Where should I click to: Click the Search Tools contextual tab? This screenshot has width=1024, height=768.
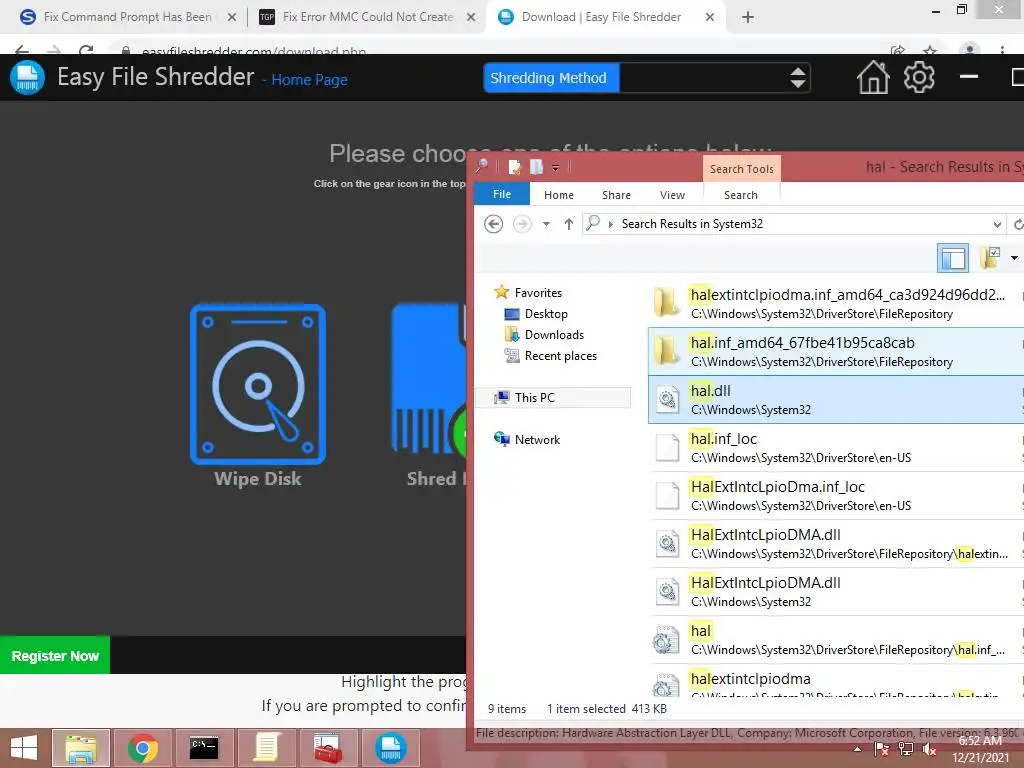[x=741, y=168]
